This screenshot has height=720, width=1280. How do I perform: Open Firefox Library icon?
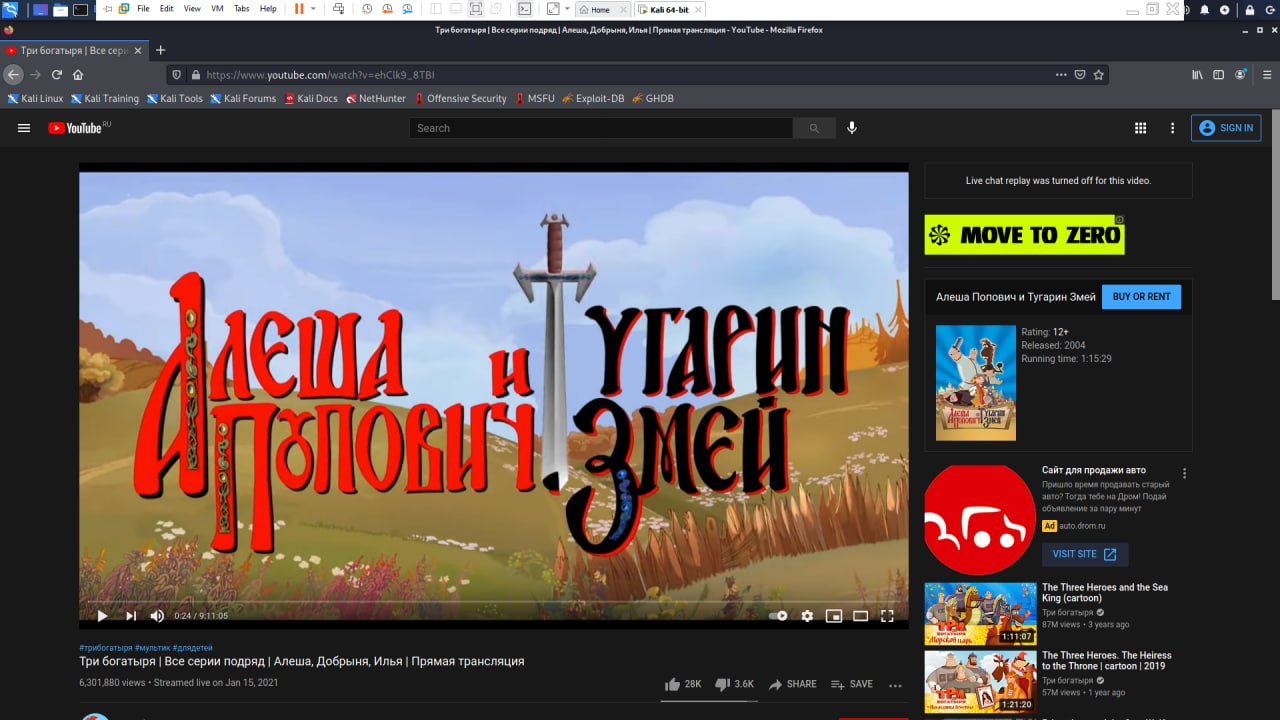(x=1197, y=75)
